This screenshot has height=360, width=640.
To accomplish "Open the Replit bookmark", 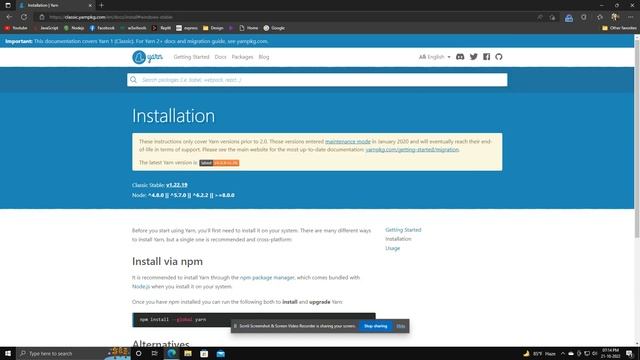I will pos(161,28).
